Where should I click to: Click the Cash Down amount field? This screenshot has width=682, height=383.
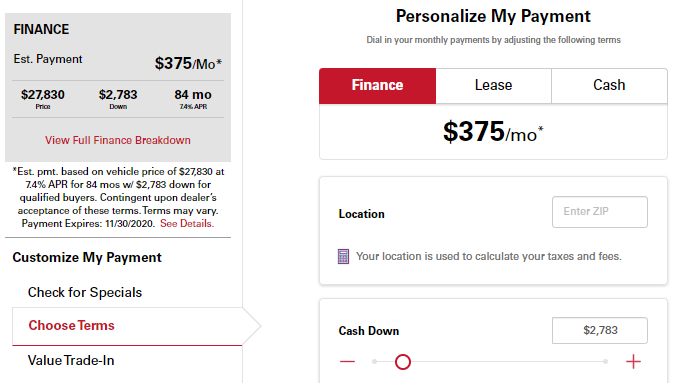pos(600,330)
